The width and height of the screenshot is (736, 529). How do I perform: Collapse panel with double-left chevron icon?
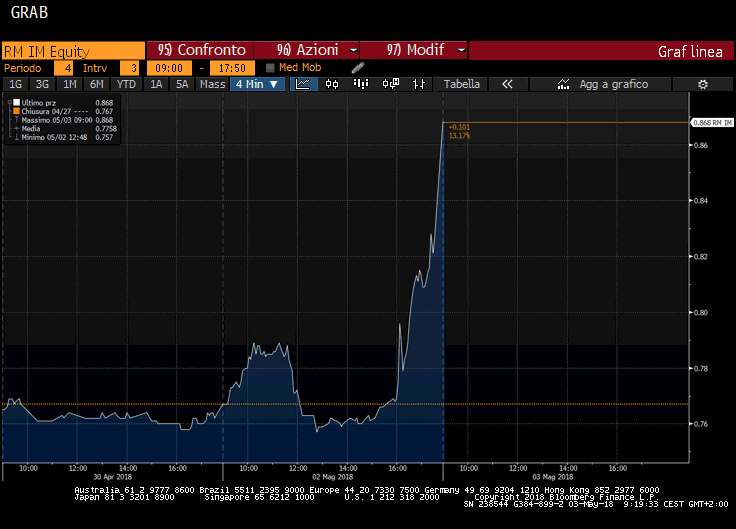coord(508,84)
